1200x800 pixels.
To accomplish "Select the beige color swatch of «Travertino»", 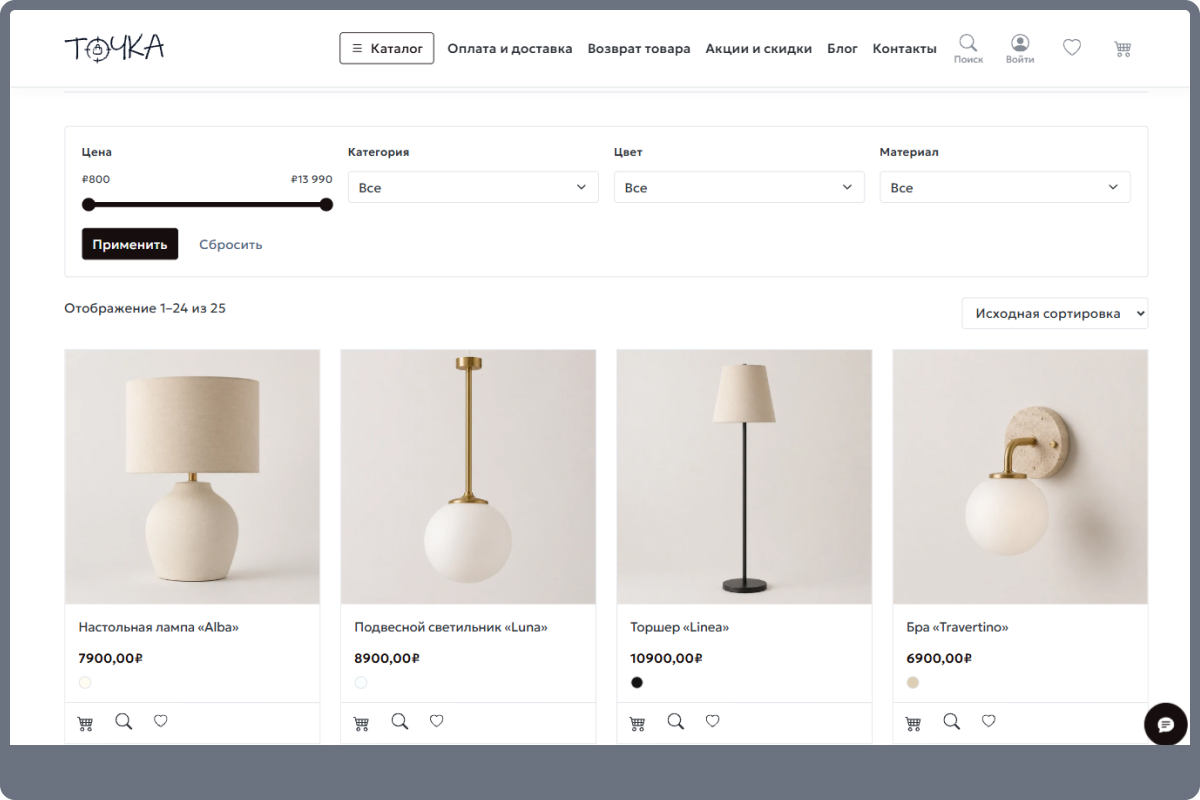I will tap(913, 683).
